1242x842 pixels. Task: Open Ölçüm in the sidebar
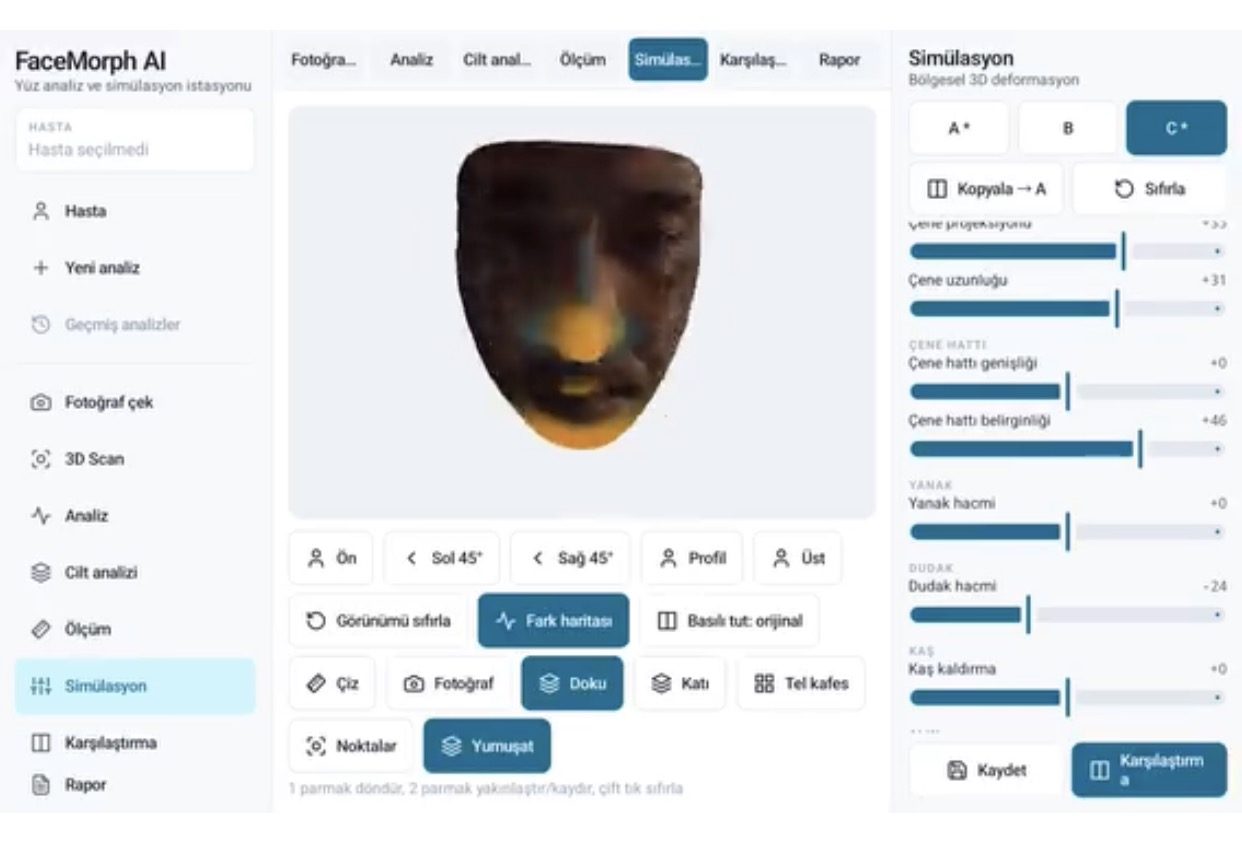[135, 630]
